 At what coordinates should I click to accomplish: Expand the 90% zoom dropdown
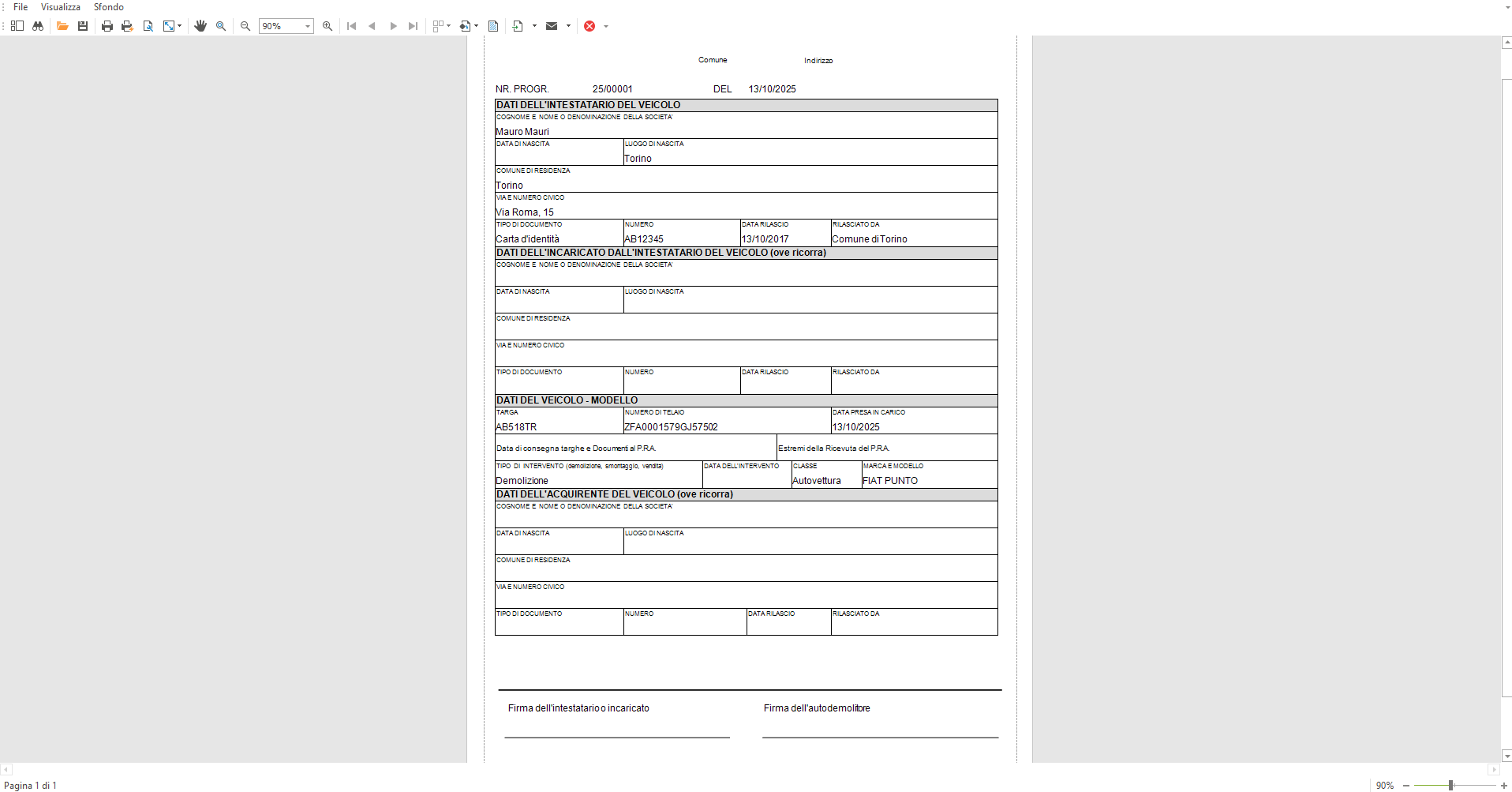pos(308,26)
